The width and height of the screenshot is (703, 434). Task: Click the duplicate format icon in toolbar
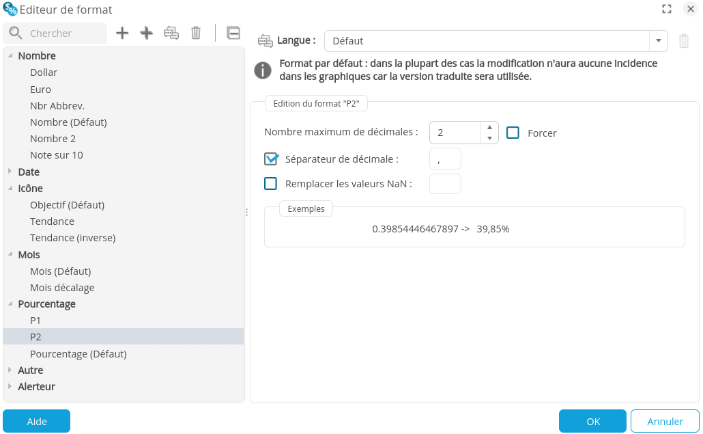point(171,33)
